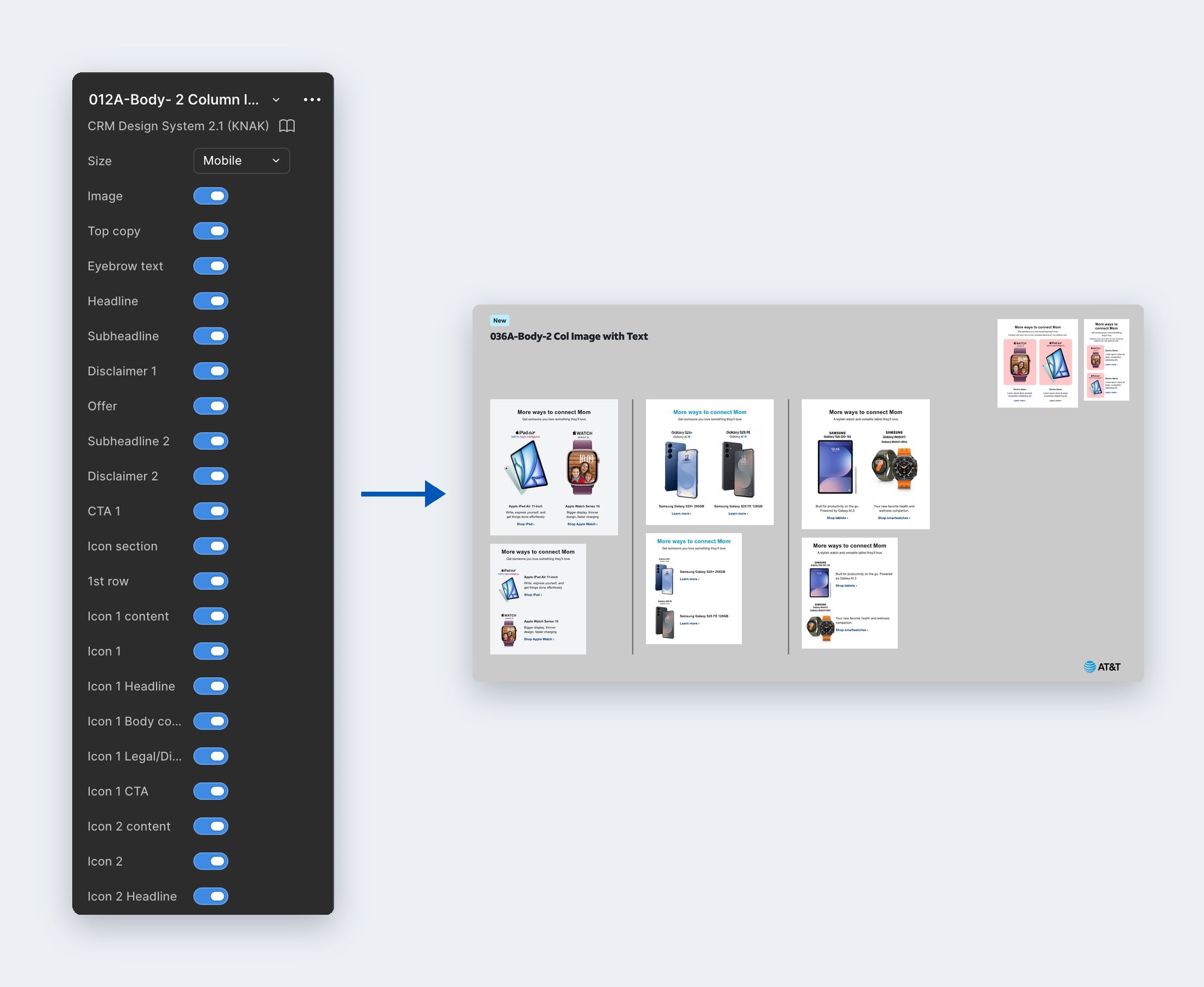Click Shop smartwatches link in third preview

click(x=894, y=518)
